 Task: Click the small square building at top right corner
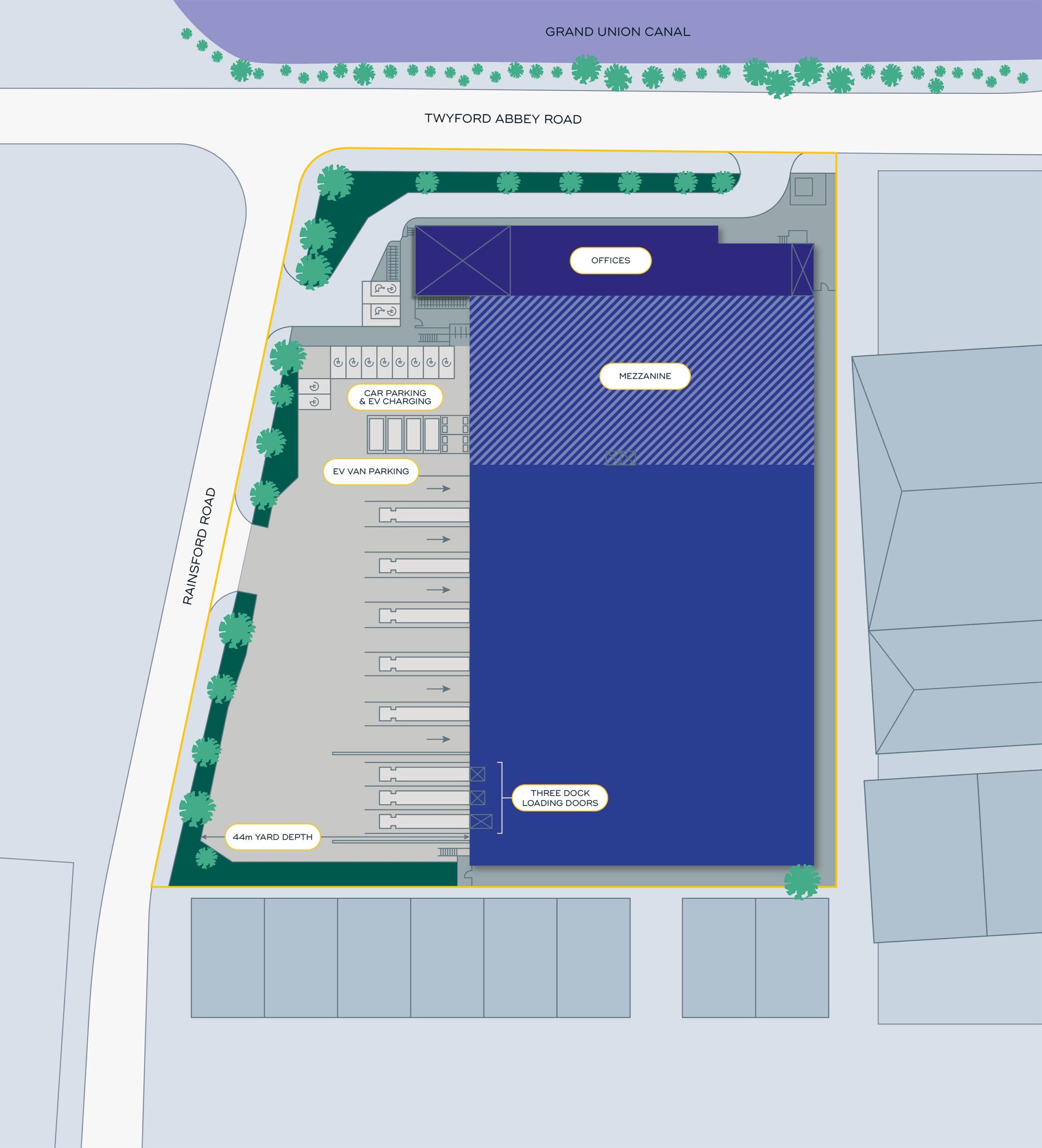tap(803, 187)
